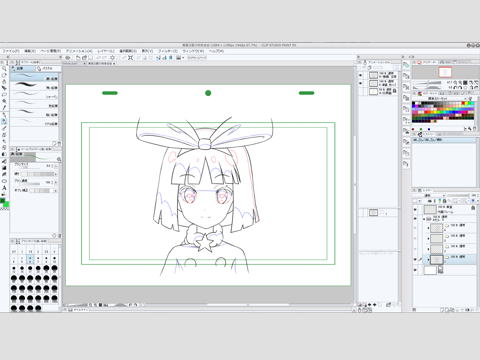
Task: Open the 編集 menu
Action: [30, 51]
